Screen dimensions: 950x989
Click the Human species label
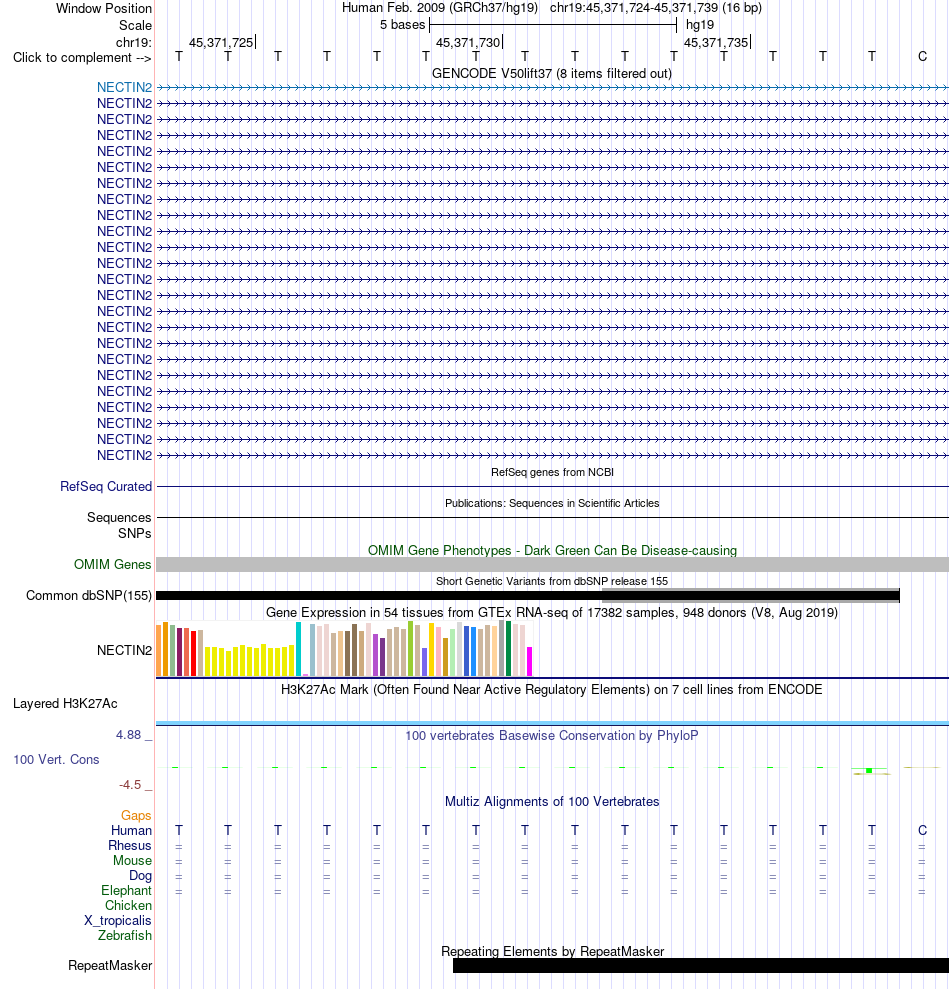(x=131, y=830)
